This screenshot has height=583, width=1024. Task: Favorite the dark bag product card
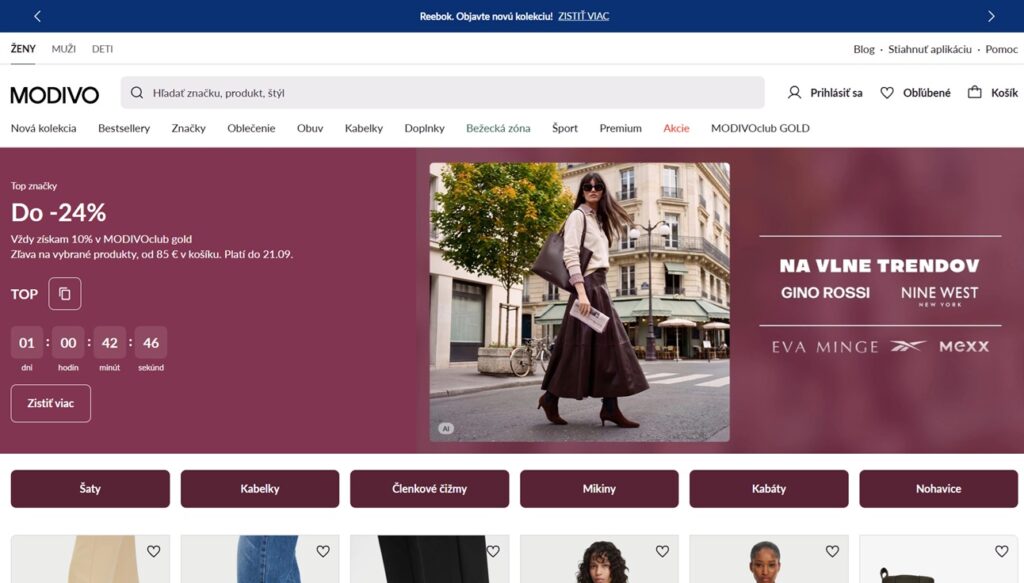point(1002,551)
